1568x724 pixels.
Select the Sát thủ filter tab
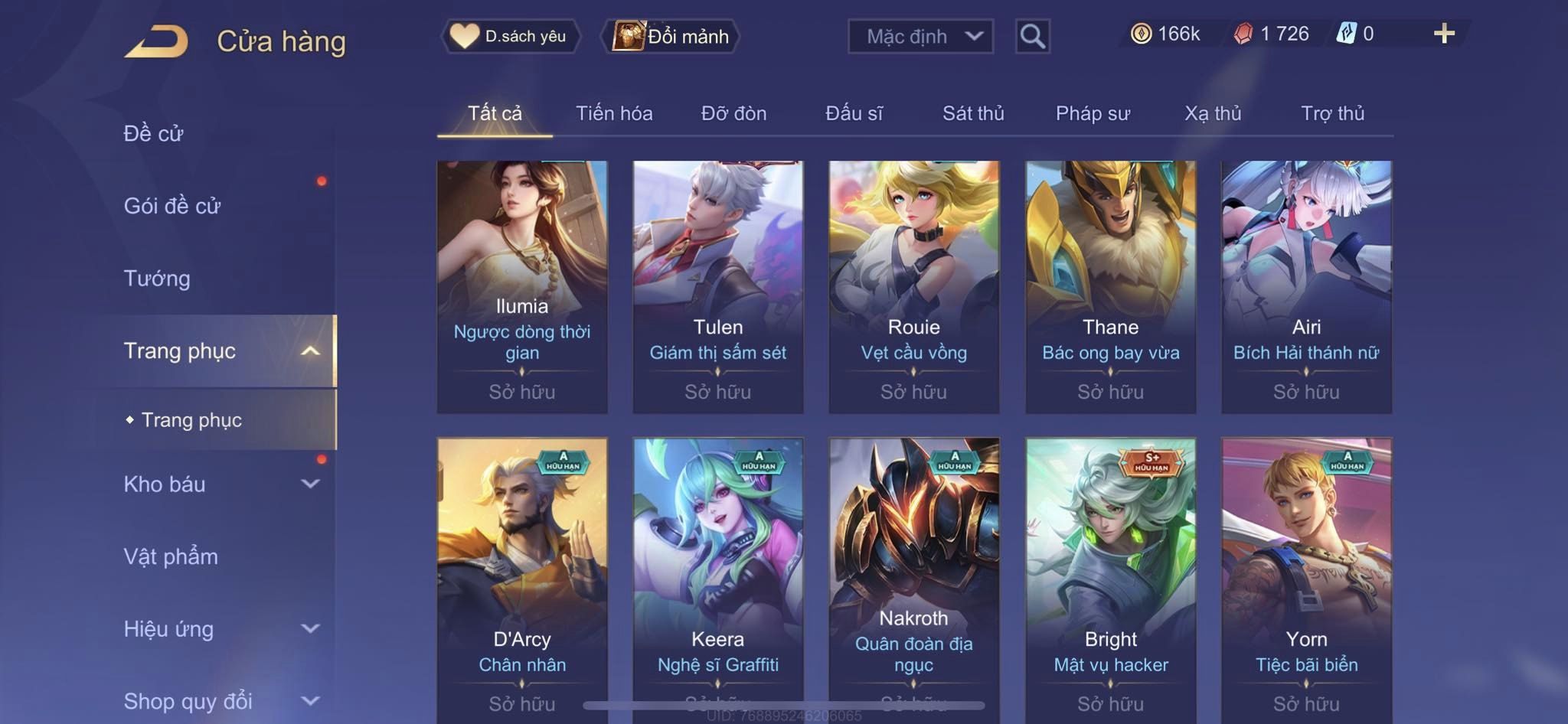tap(973, 113)
